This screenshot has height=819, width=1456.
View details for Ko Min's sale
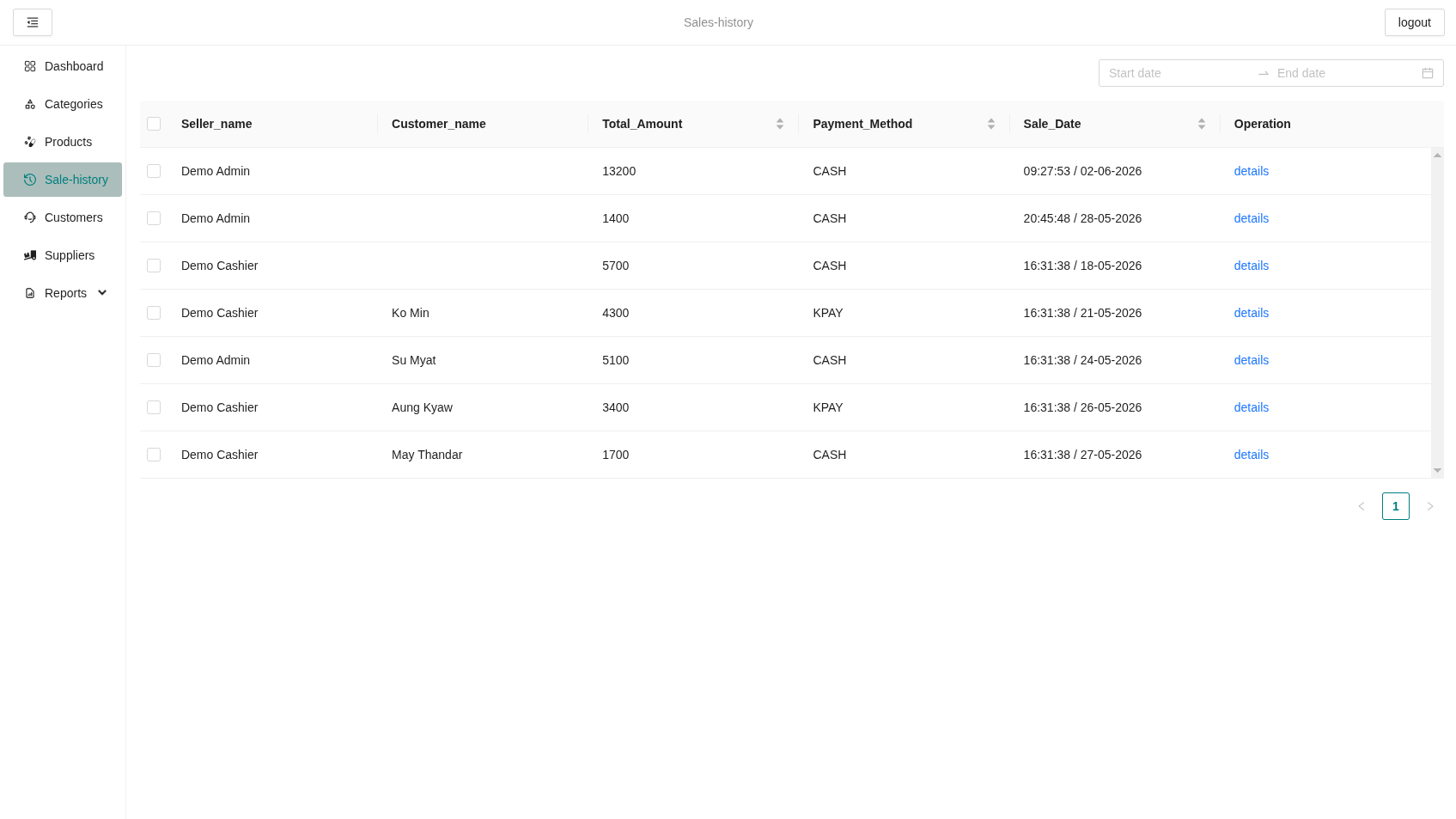pos(1251,313)
